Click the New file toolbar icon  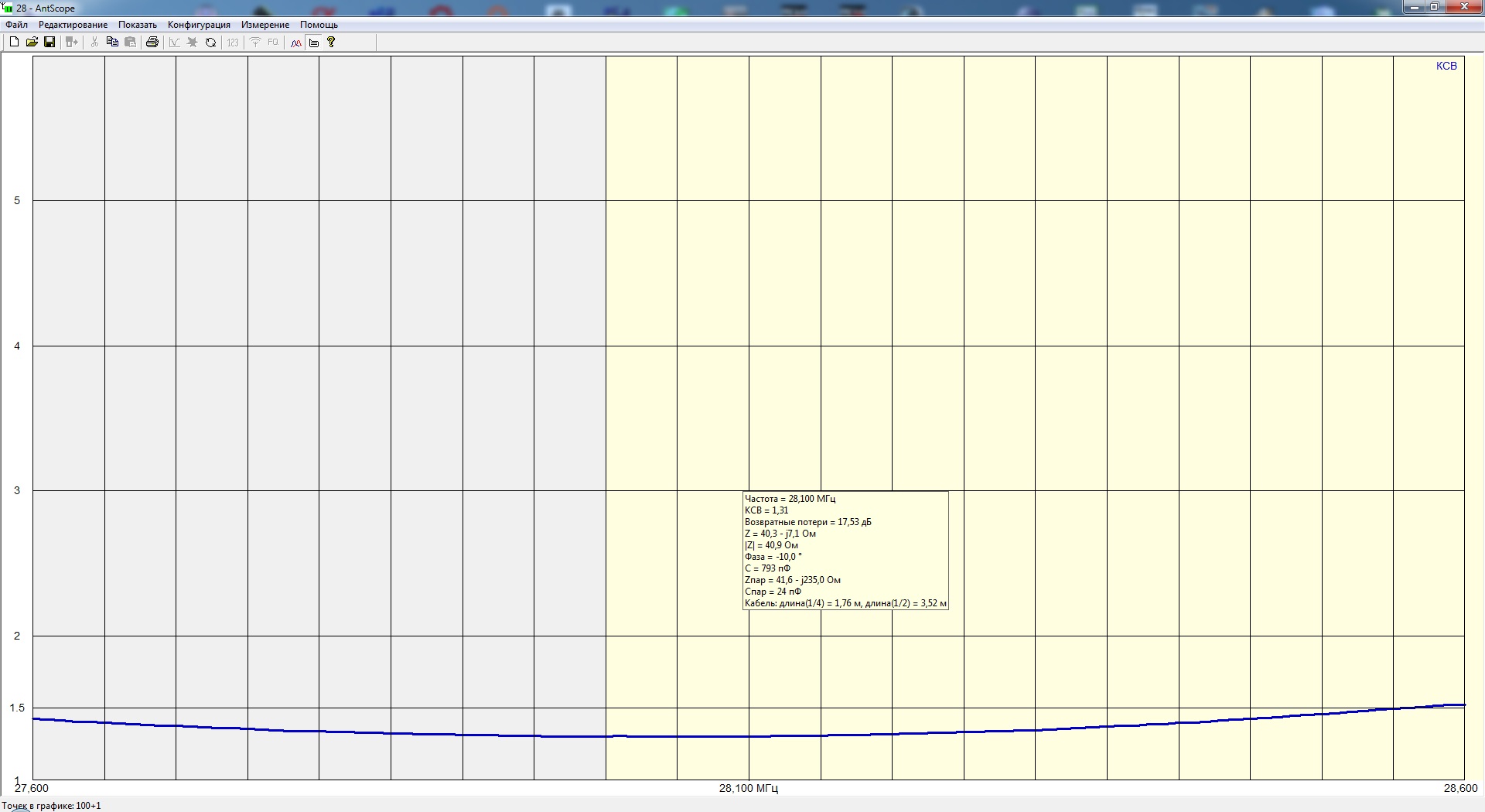(14, 43)
